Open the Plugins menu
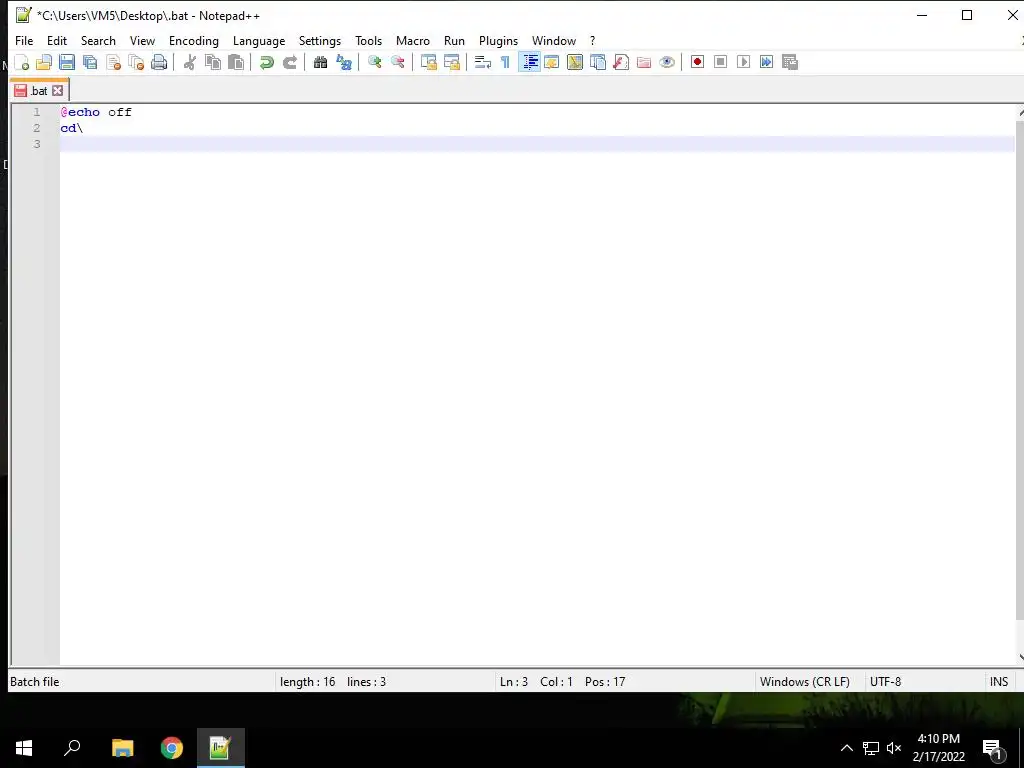1024x768 pixels. point(498,40)
